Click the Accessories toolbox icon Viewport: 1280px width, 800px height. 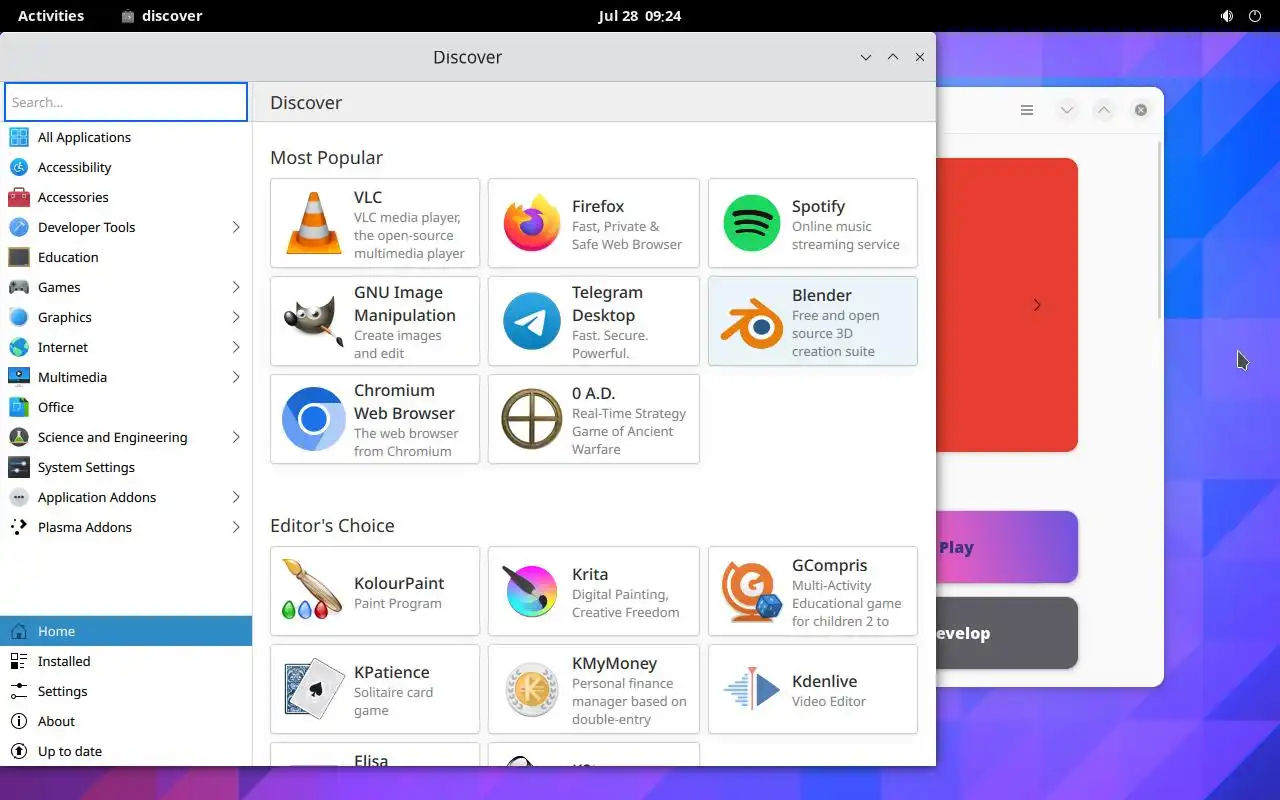(x=19, y=197)
